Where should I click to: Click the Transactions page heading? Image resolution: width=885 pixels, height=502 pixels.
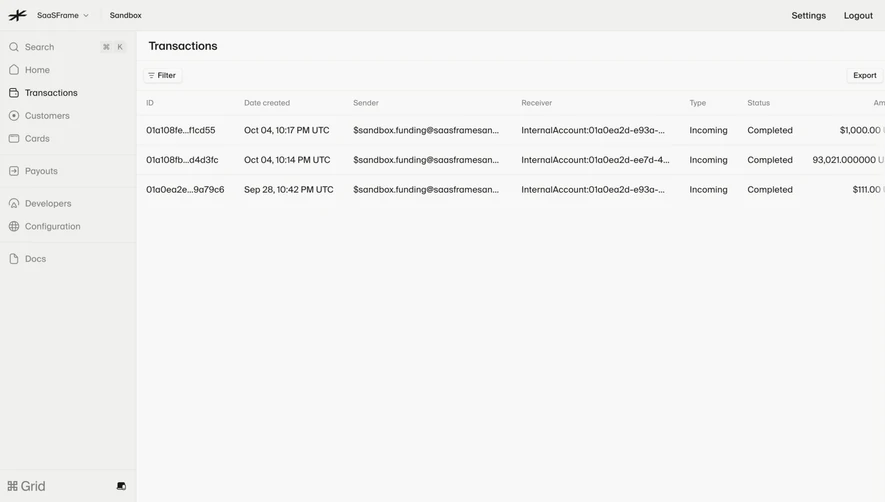[x=183, y=46]
